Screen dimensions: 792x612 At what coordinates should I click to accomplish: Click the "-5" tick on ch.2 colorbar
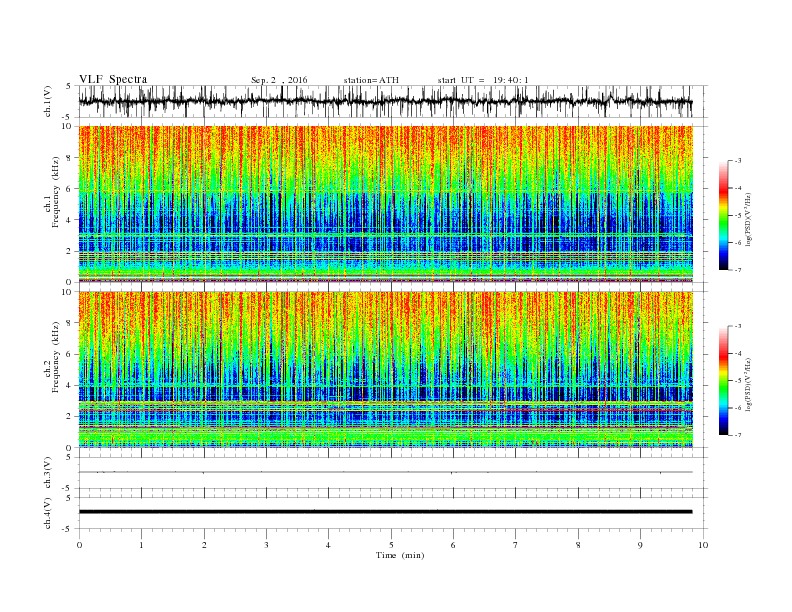click(737, 381)
